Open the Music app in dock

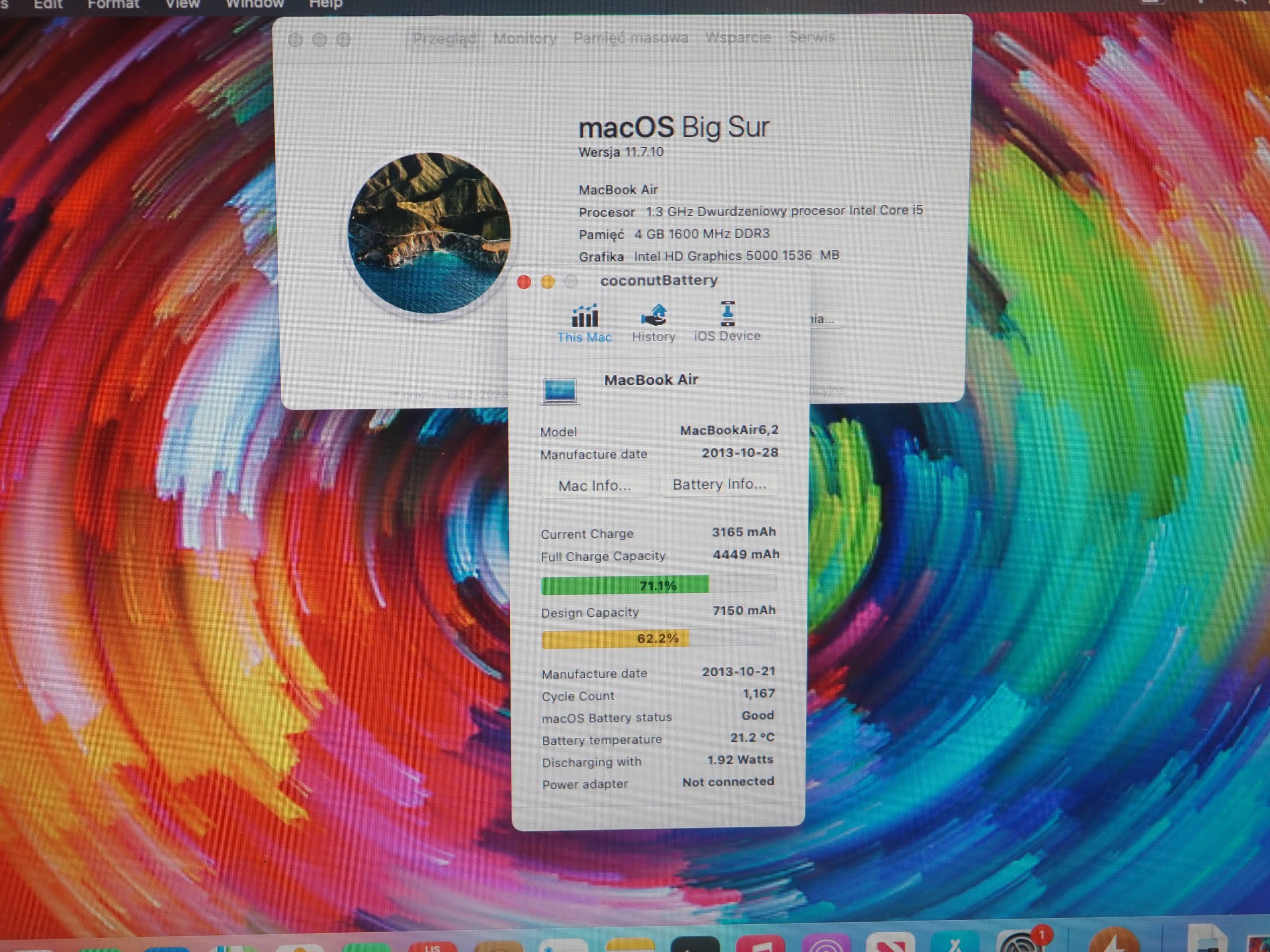click(760, 945)
